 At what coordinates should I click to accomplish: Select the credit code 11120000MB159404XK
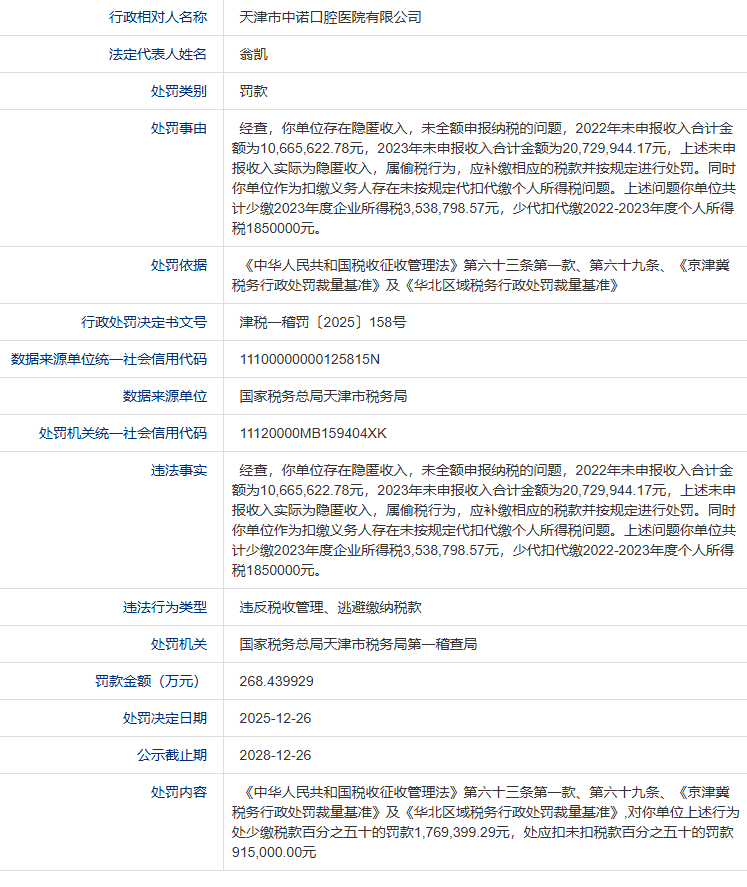[x=313, y=433]
